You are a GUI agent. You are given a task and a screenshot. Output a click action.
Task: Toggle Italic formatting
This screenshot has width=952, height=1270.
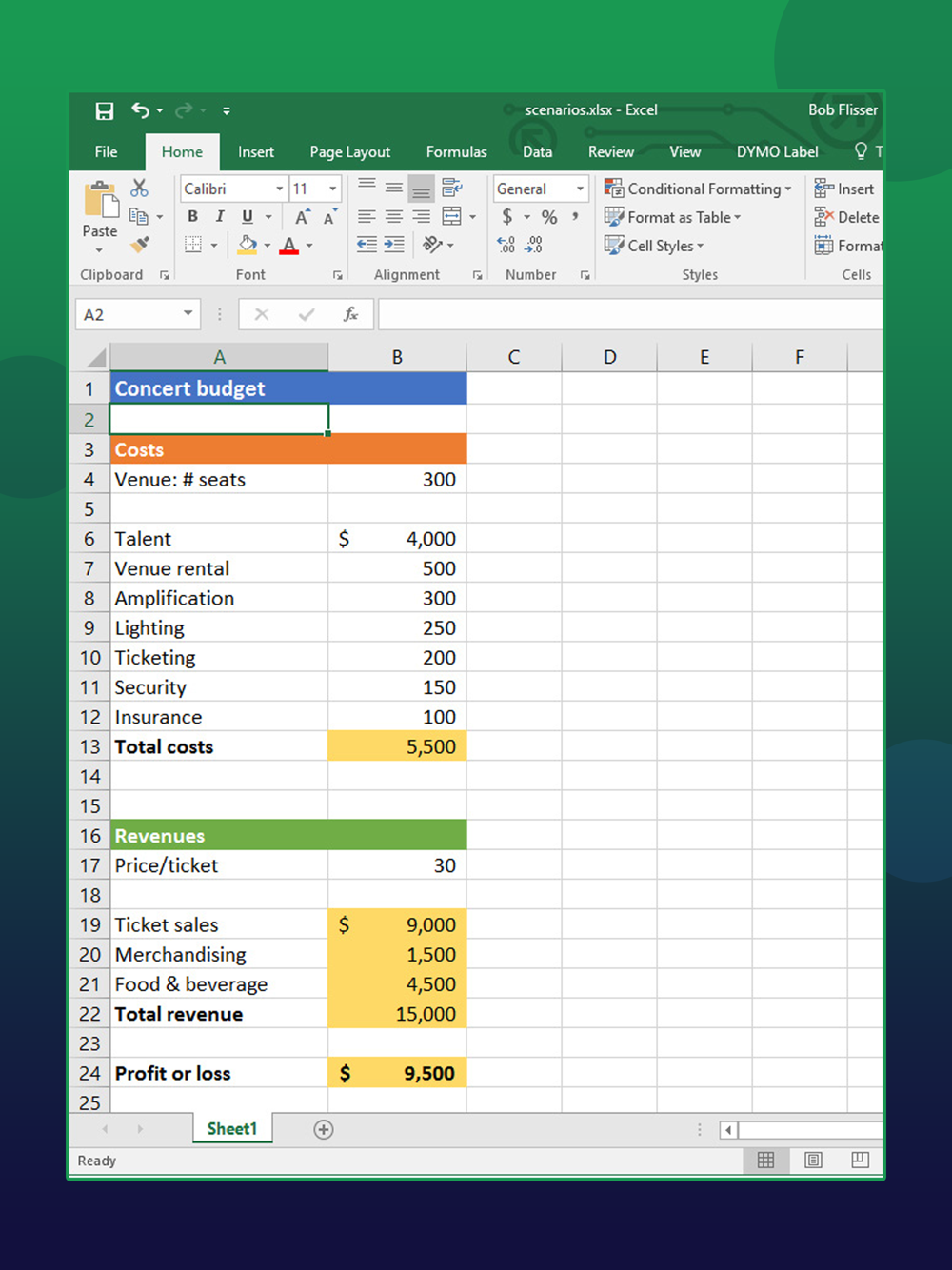pos(220,216)
